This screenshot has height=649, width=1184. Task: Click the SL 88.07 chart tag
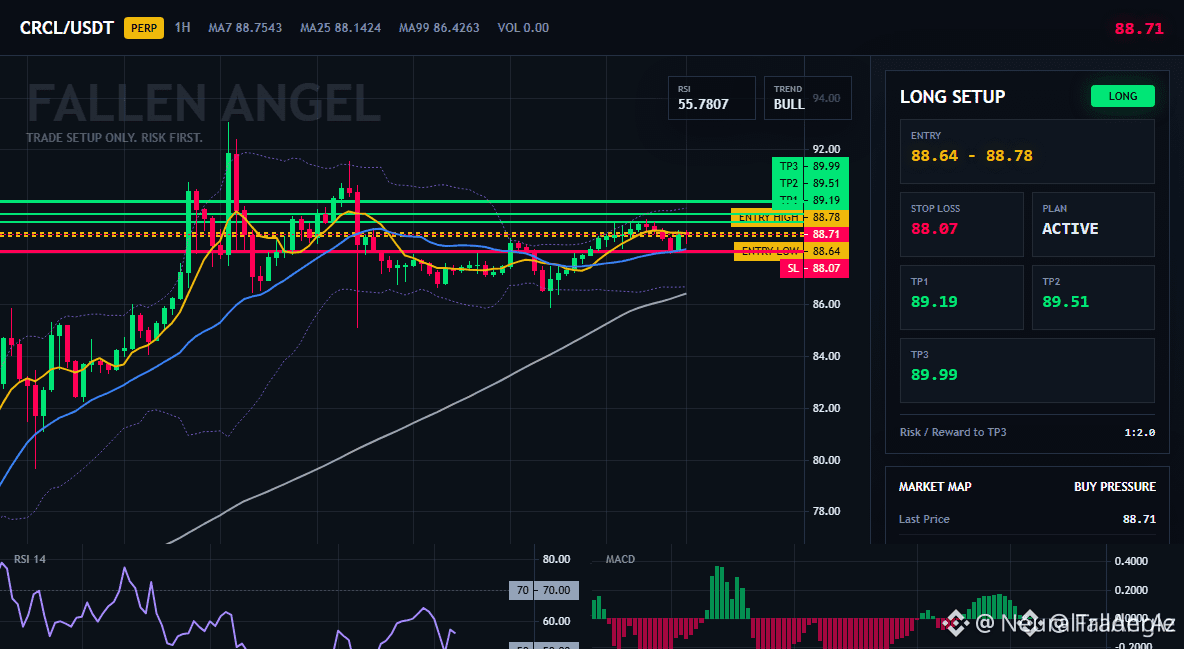pos(814,268)
